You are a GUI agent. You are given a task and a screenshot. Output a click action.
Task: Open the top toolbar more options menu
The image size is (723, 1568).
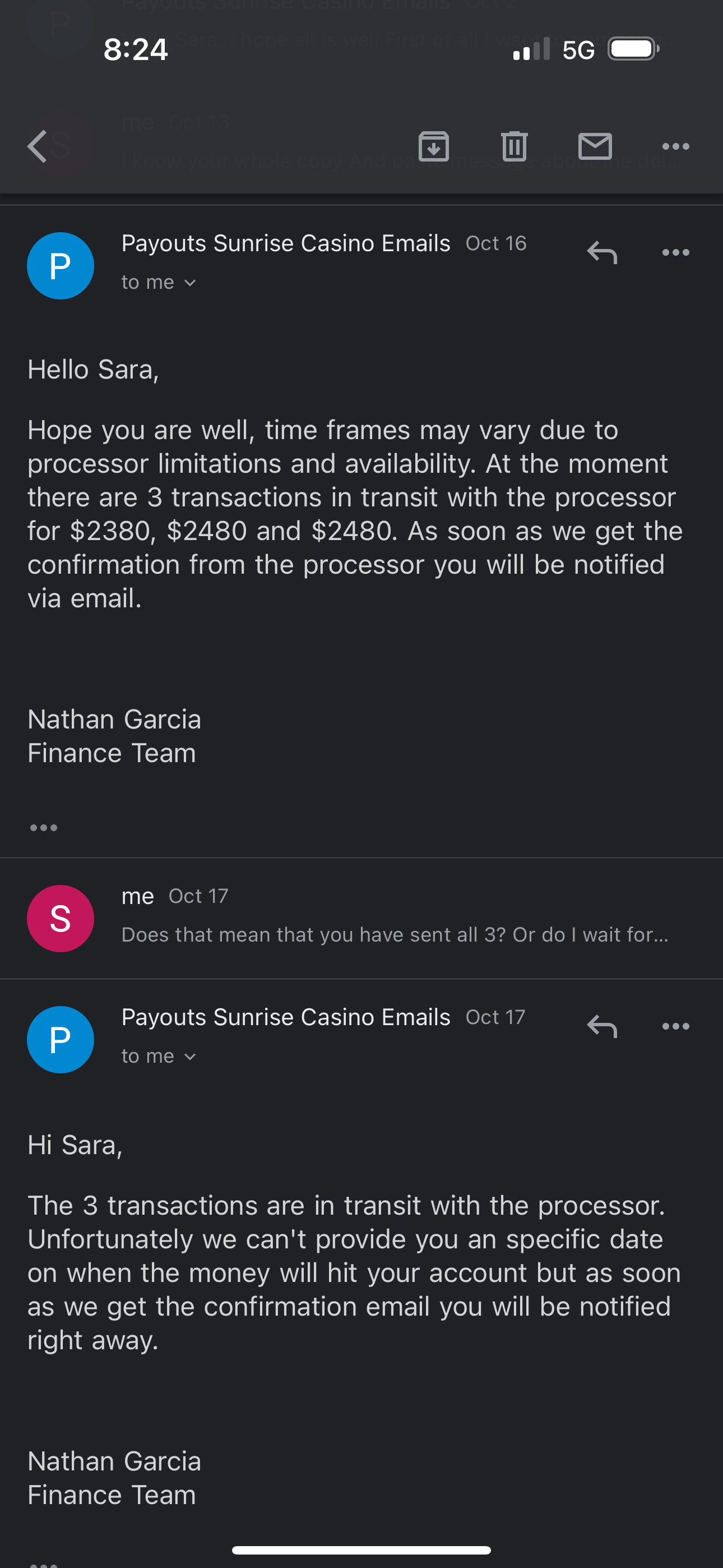(675, 146)
